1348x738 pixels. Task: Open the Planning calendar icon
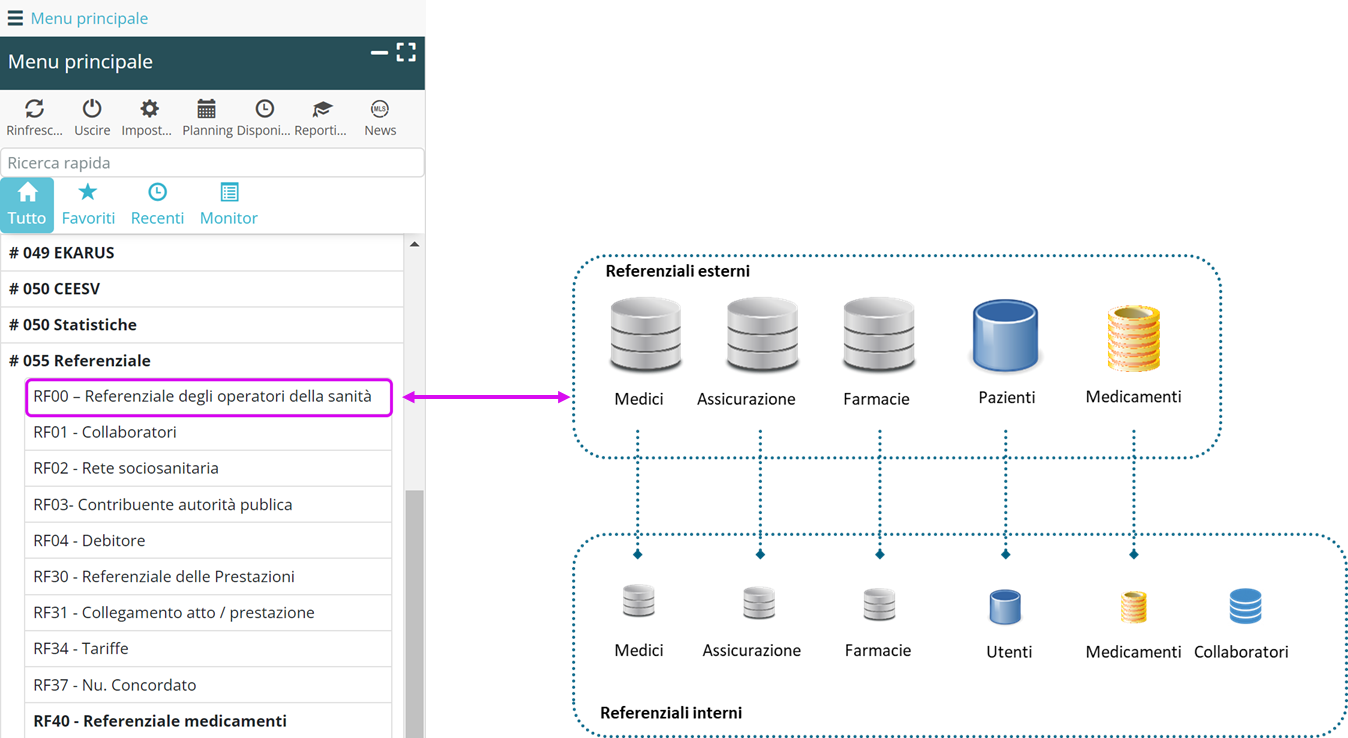tap(207, 109)
